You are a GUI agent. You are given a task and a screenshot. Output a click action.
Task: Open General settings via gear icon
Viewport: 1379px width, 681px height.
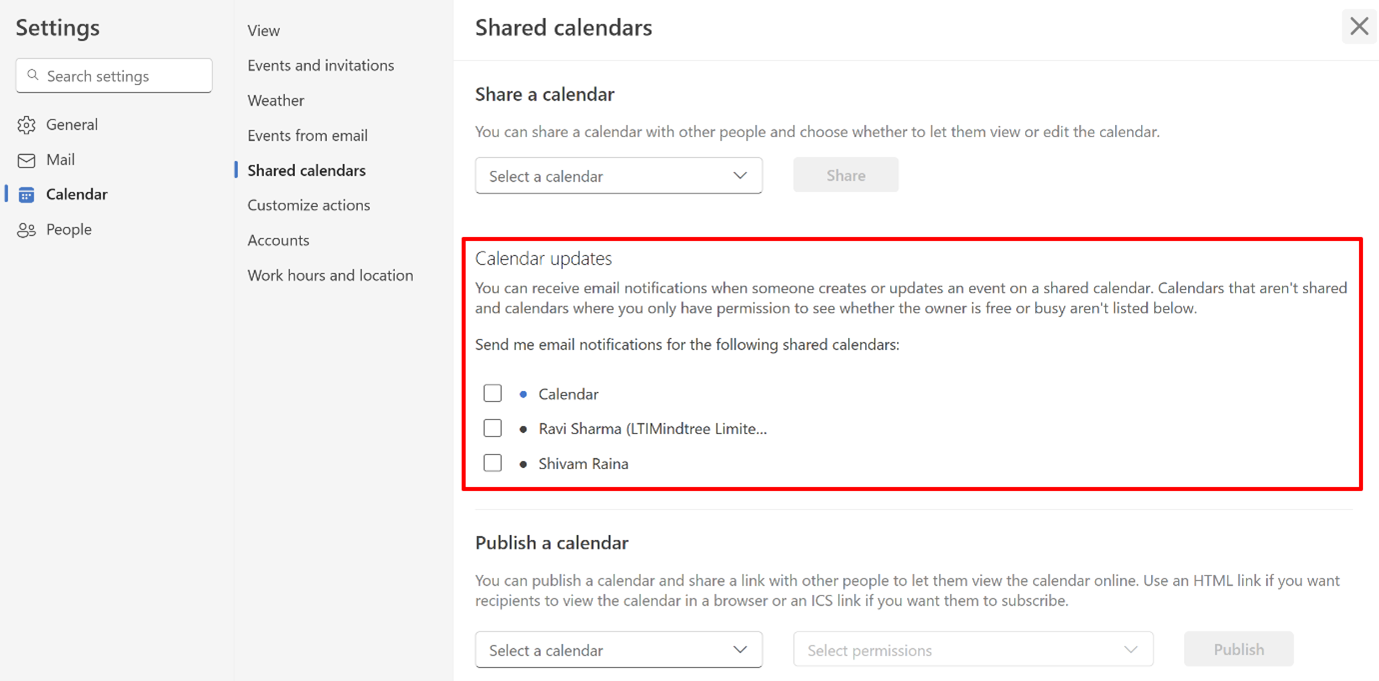pos(26,124)
